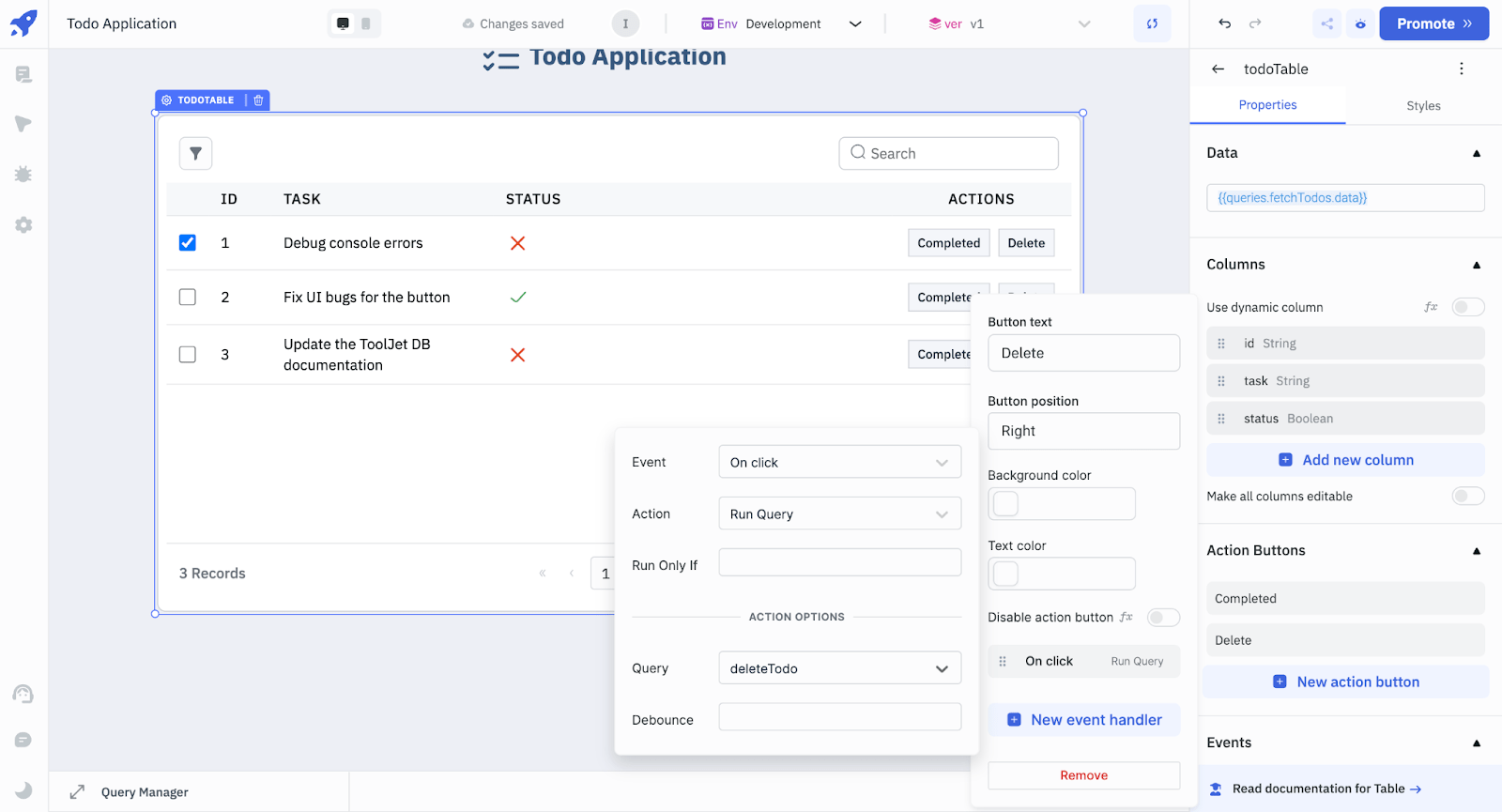The height and width of the screenshot is (812, 1502).
Task: Click the ToolJet rocket logo
Action: click(23, 23)
